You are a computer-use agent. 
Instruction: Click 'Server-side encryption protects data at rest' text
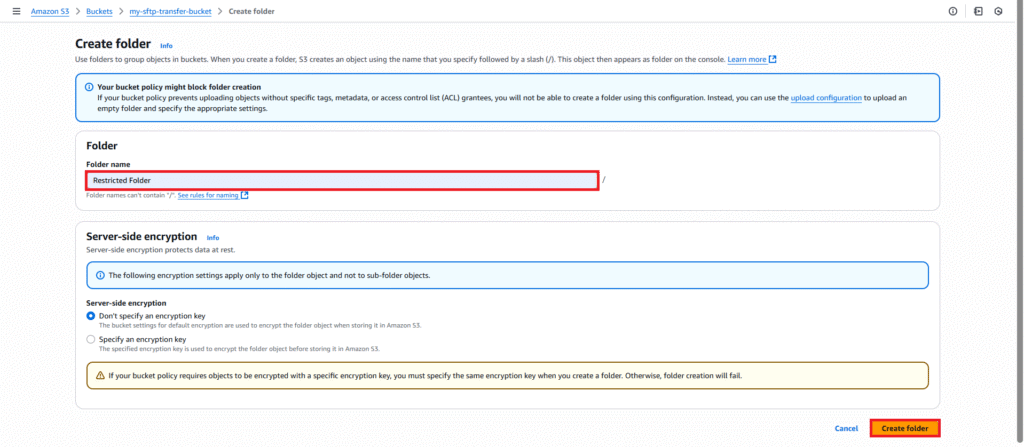pos(161,250)
